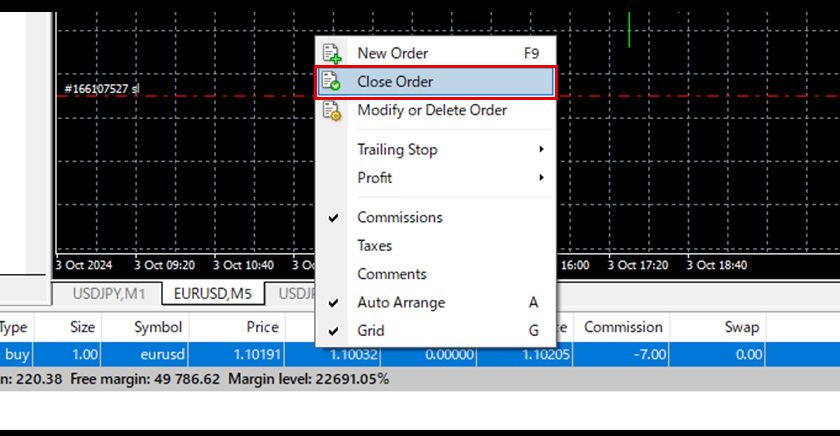Choose Modify or Delete Order entry
840x436 pixels.
pyautogui.click(x=431, y=111)
